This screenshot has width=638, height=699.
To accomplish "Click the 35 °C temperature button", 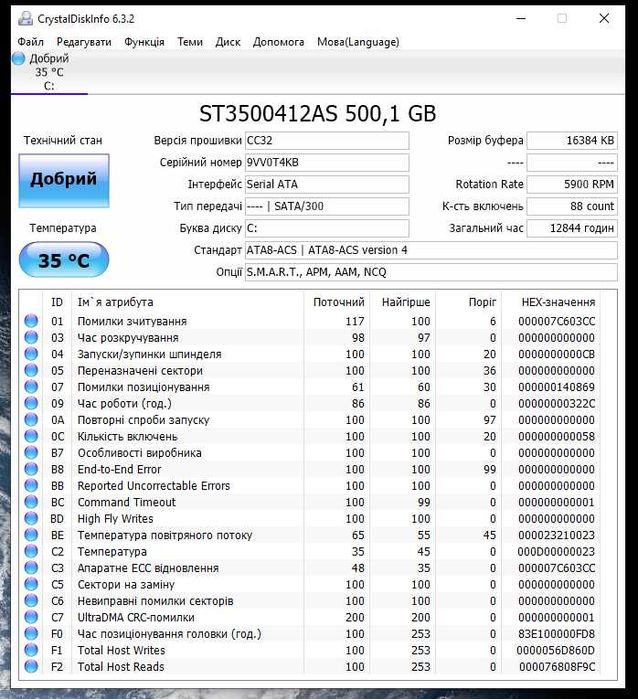I will 64,260.
